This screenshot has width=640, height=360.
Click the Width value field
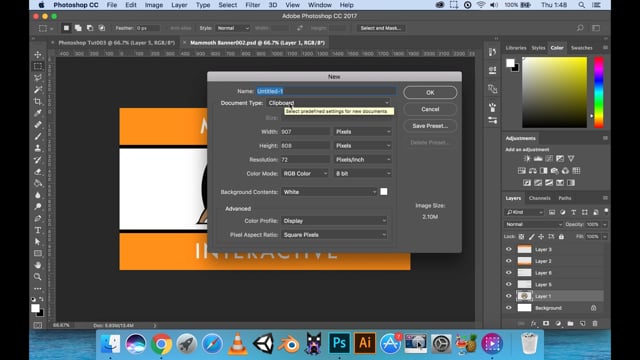tap(305, 132)
